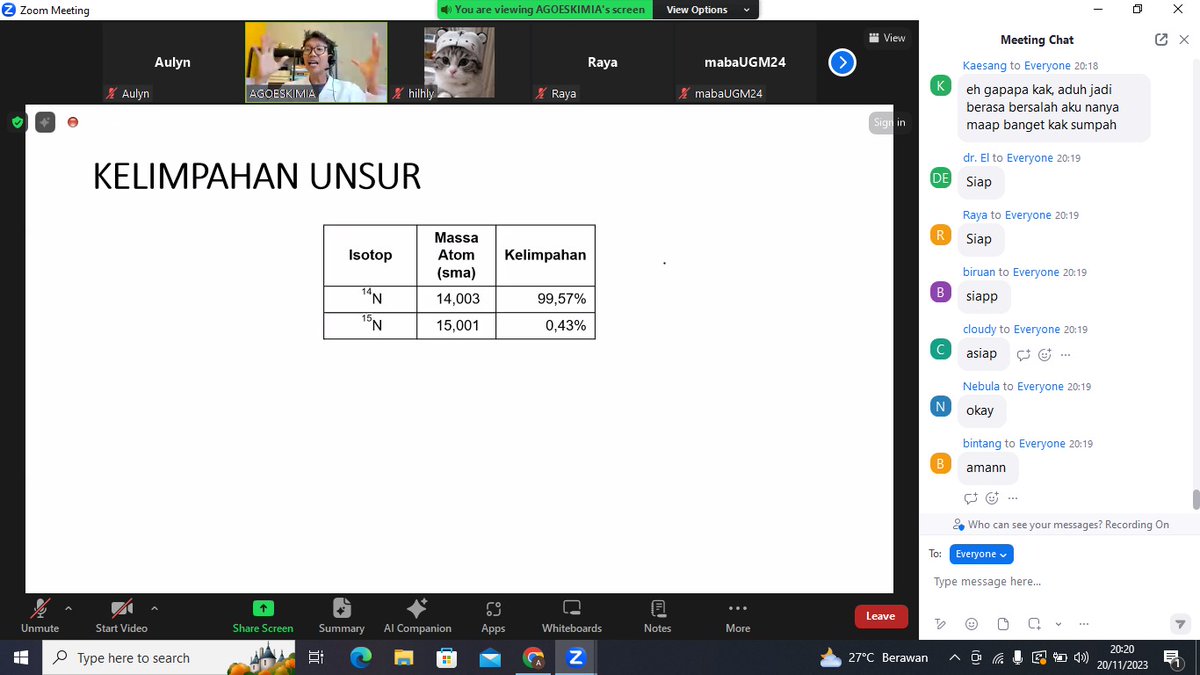Click the volume icon in system tray

(x=1080, y=657)
